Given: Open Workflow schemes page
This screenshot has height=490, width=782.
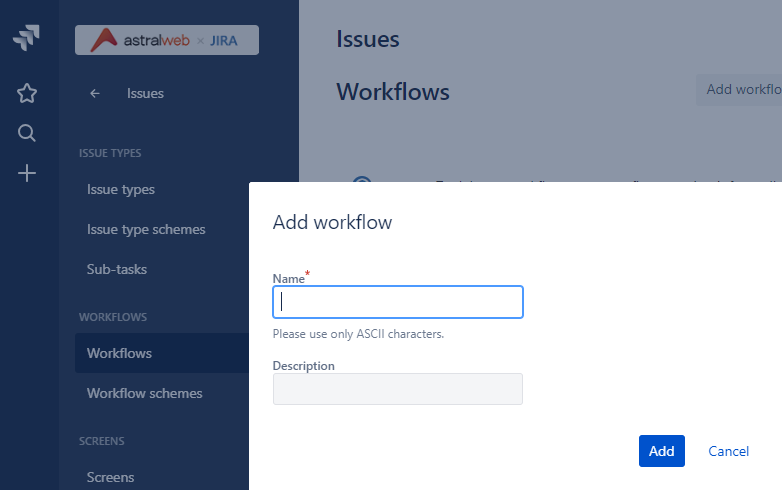Looking at the screenshot, I should pyautogui.click(x=145, y=393).
